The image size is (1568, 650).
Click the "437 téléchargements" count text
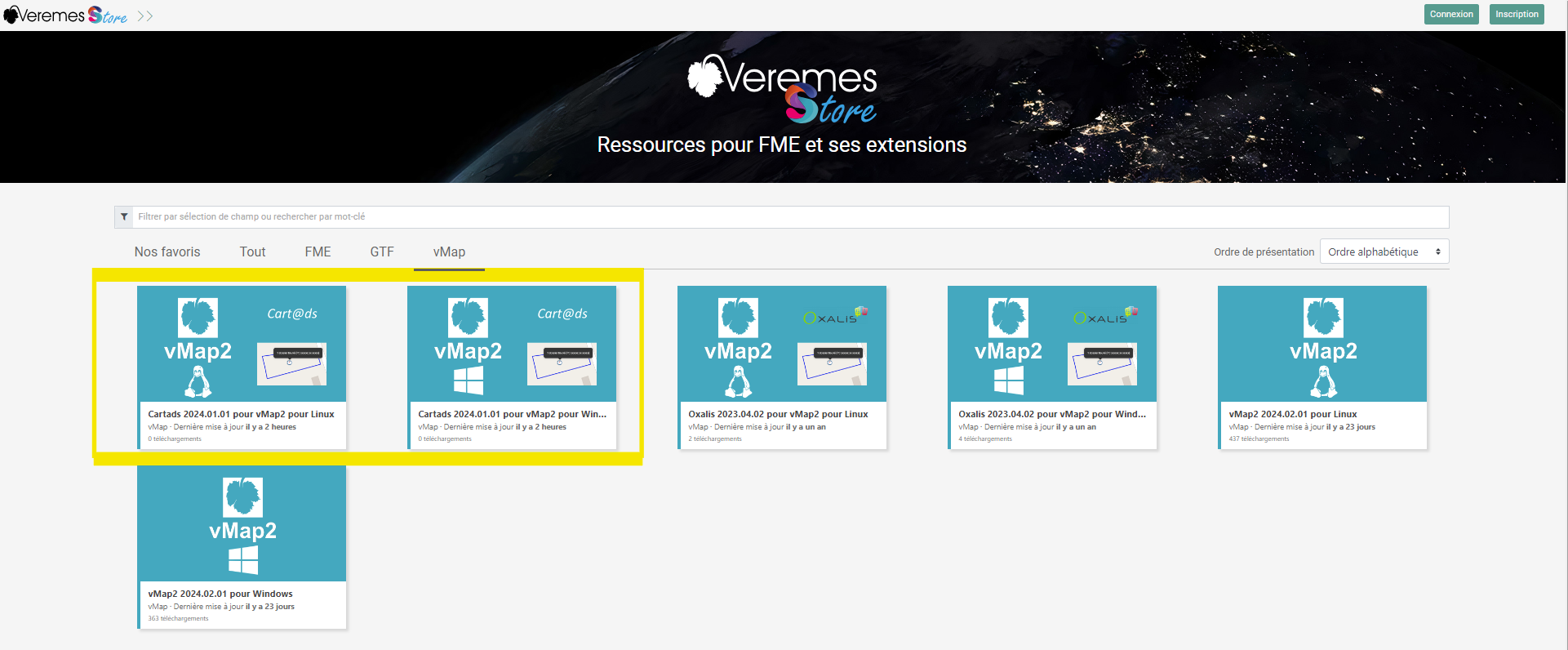click(1259, 439)
